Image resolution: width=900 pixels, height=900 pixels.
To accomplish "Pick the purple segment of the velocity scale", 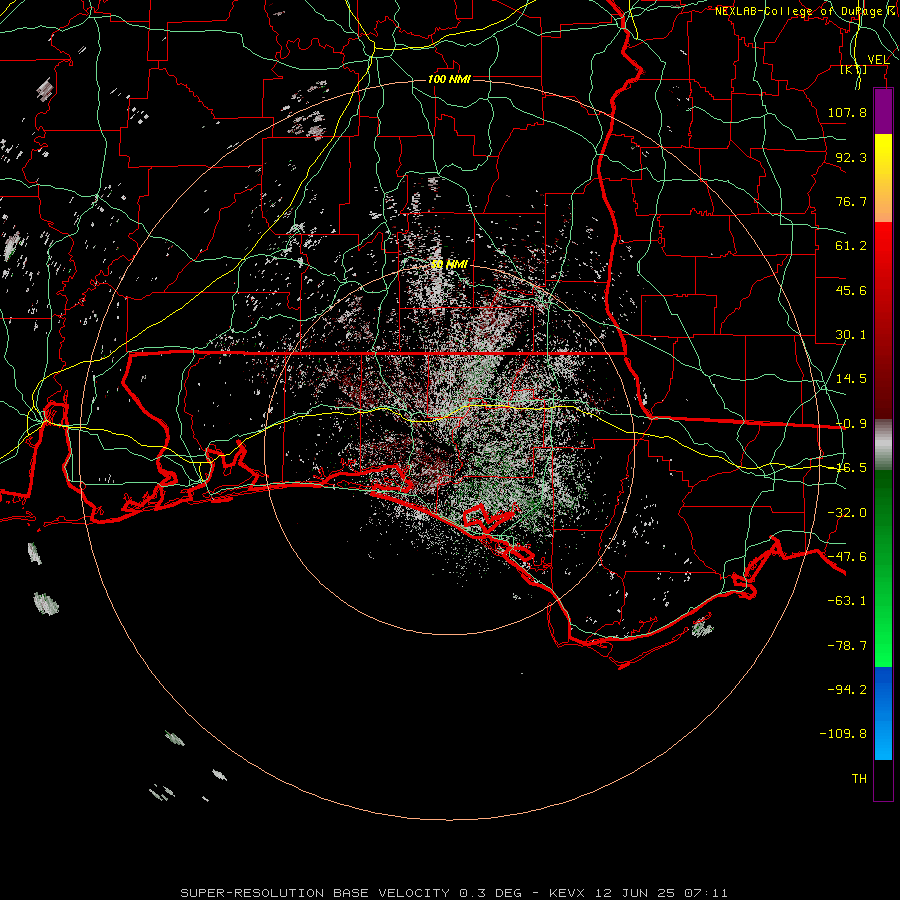I will click(883, 112).
